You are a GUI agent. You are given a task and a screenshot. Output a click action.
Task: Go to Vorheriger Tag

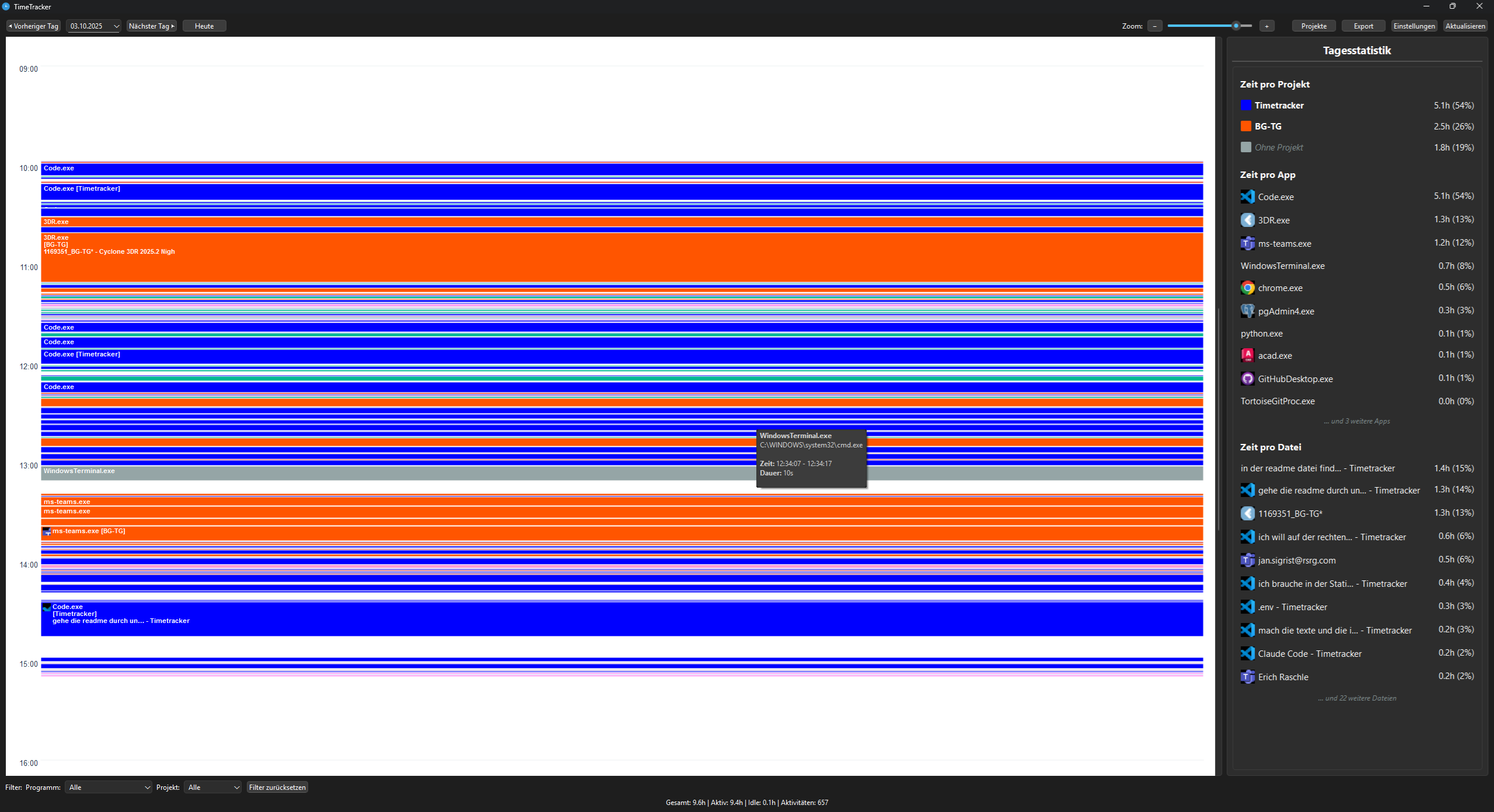pyautogui.click(x=34, y=26)
